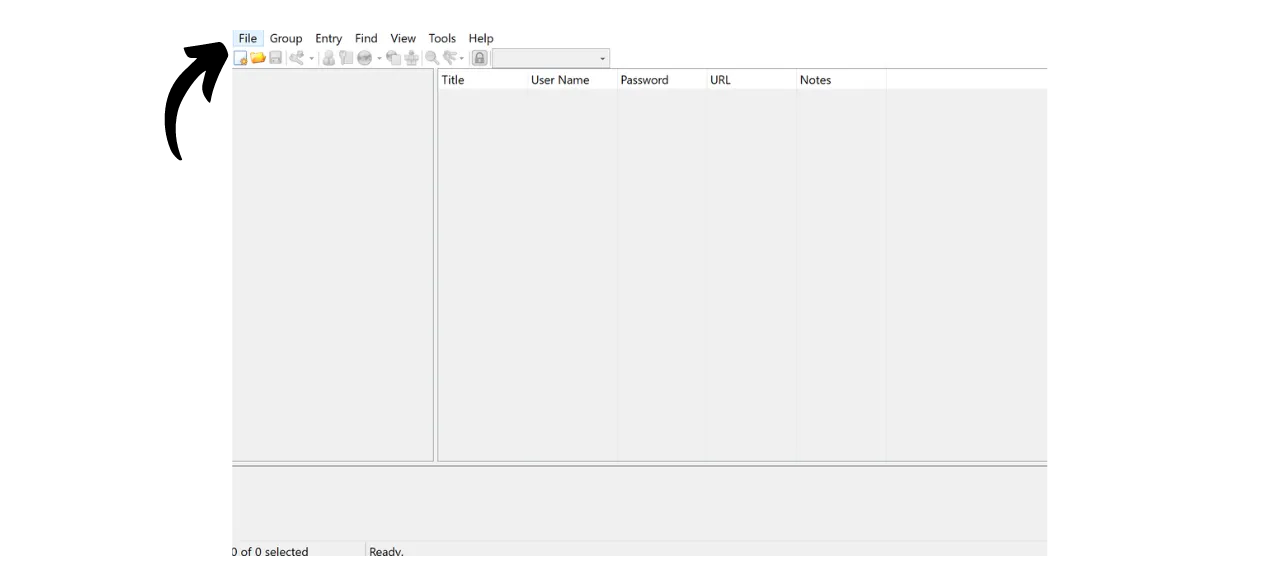
Task: Open a database using the folder icon
Action: coord(258,58)
